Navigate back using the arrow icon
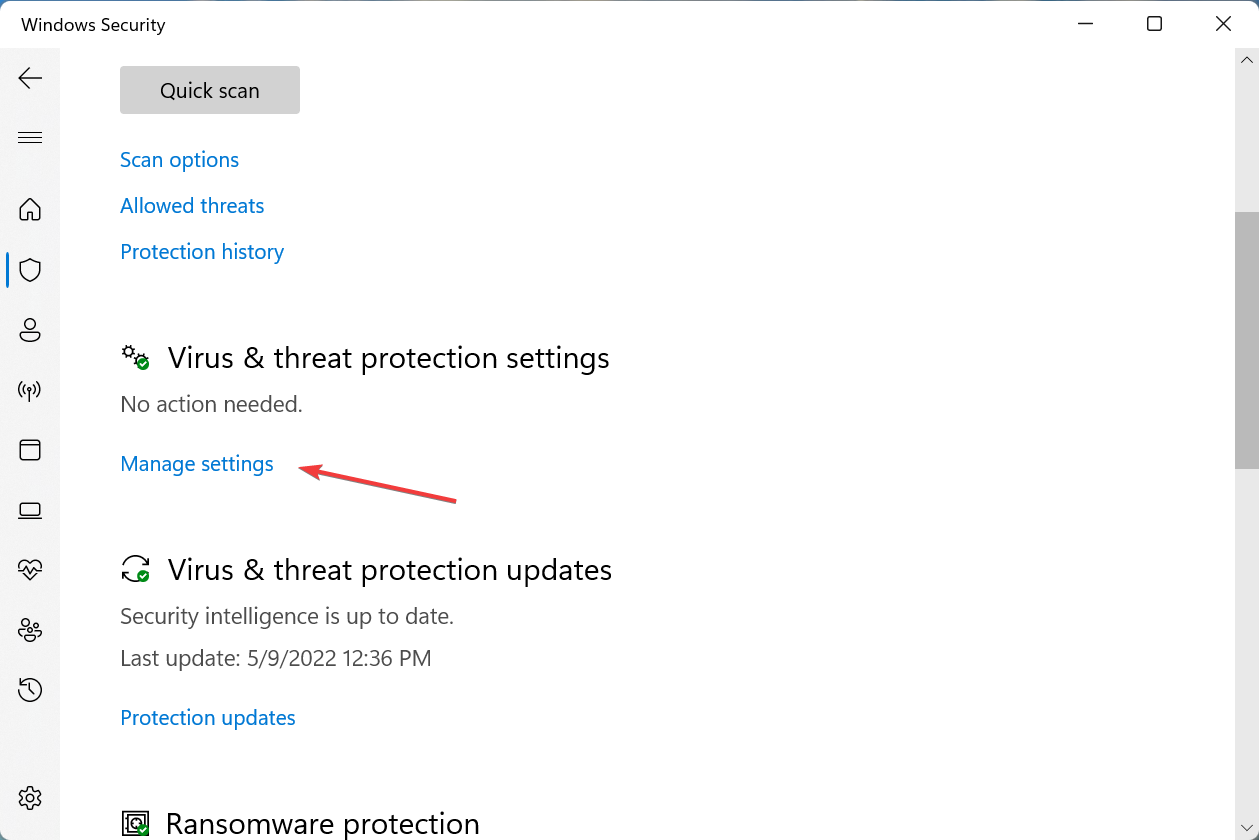The height and width of the screenshot is (840, 1259). (30, 77)
